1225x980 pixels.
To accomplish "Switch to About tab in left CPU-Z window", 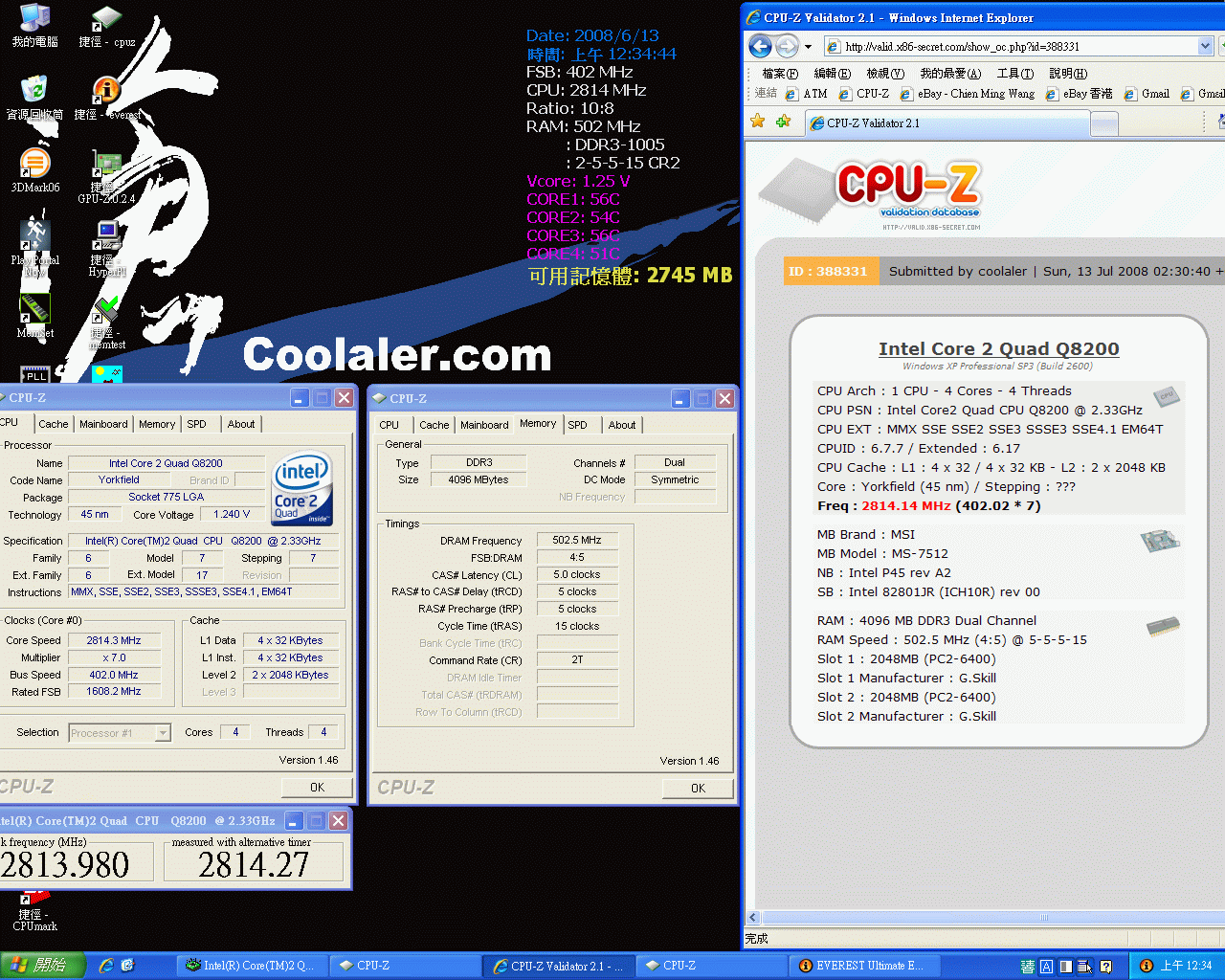I will point(241,424).
